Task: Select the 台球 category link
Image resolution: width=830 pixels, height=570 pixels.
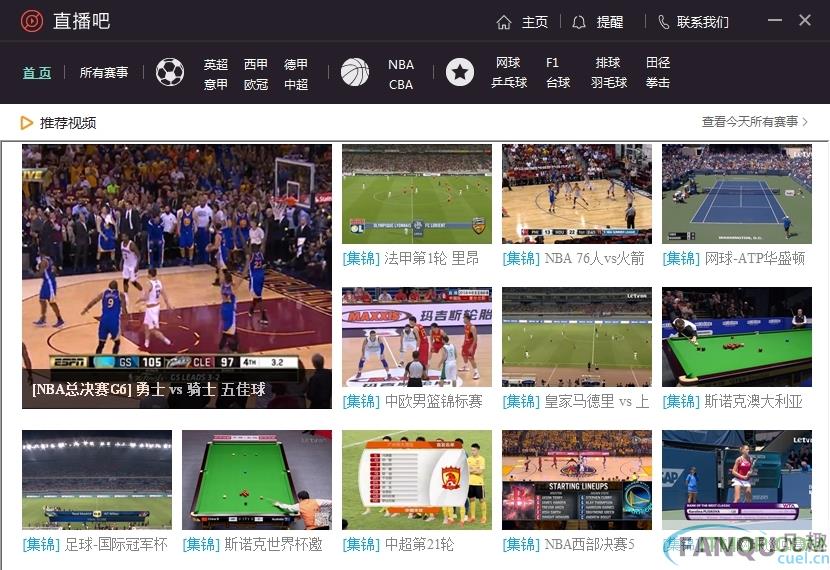Action: point(558,83)
